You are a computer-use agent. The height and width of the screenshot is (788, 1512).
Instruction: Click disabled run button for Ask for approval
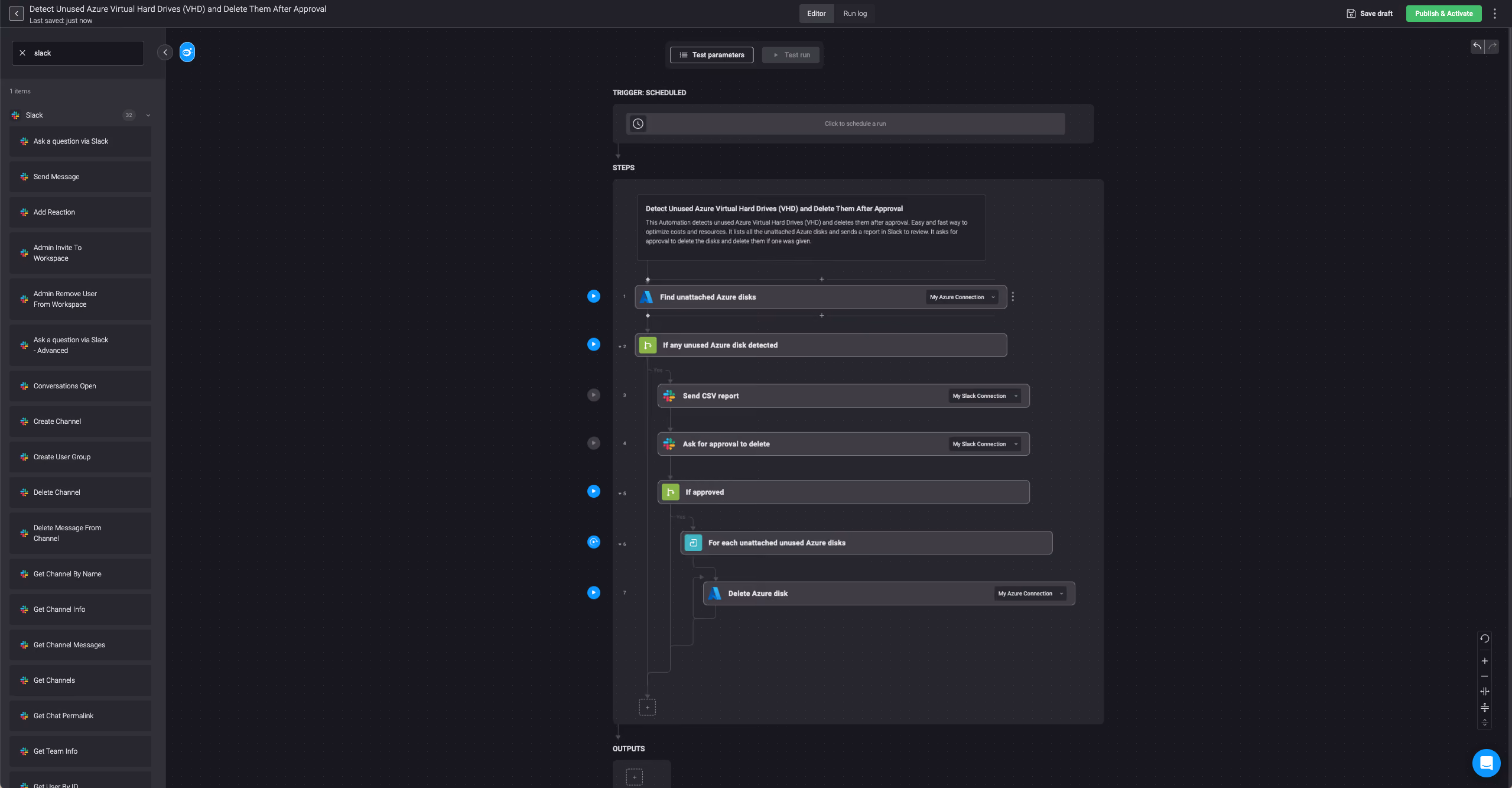[x=594, y=443]
